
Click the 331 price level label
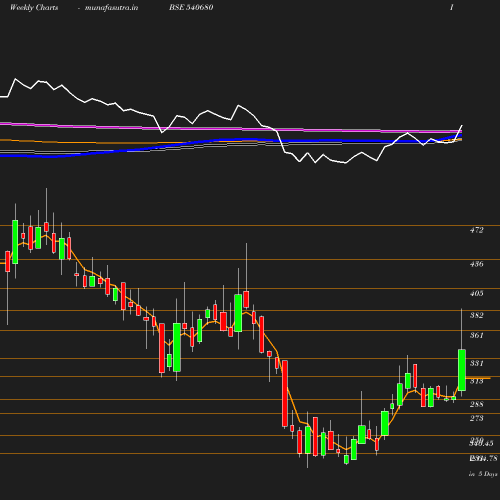coord(476,363)
